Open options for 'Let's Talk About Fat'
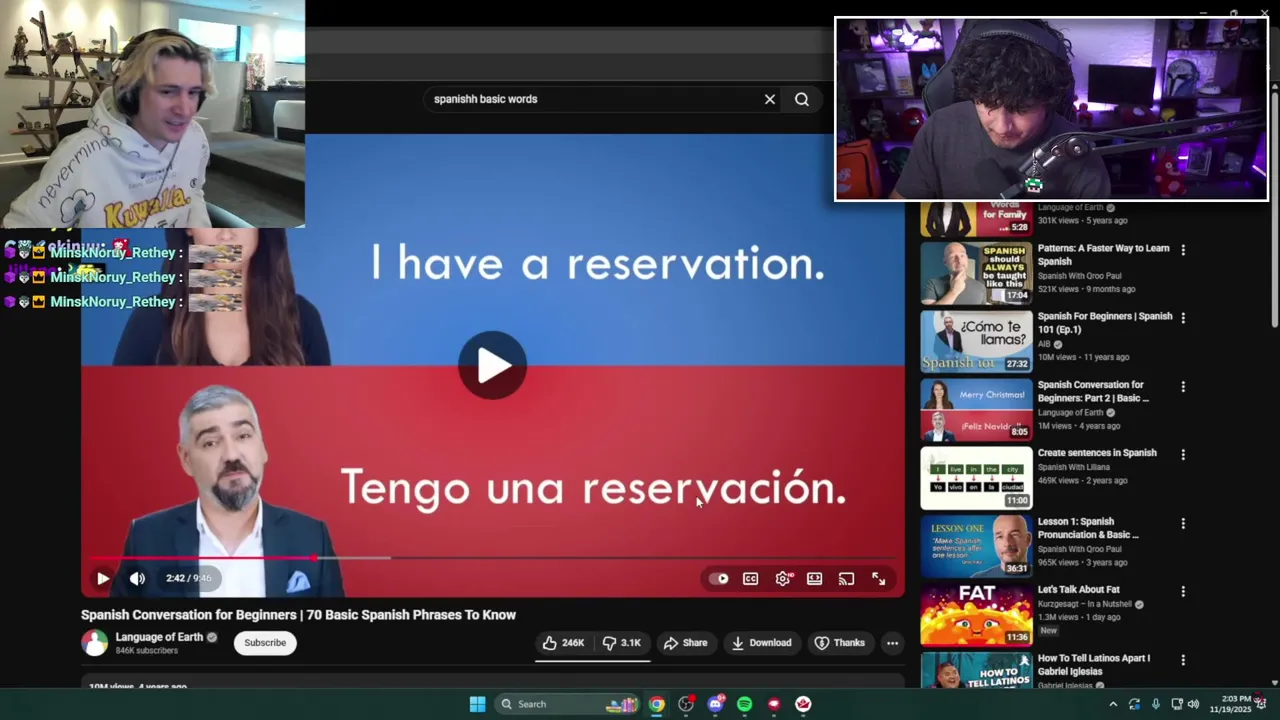This screenshot has height=720, width=1280. [x=1183, y=592]
